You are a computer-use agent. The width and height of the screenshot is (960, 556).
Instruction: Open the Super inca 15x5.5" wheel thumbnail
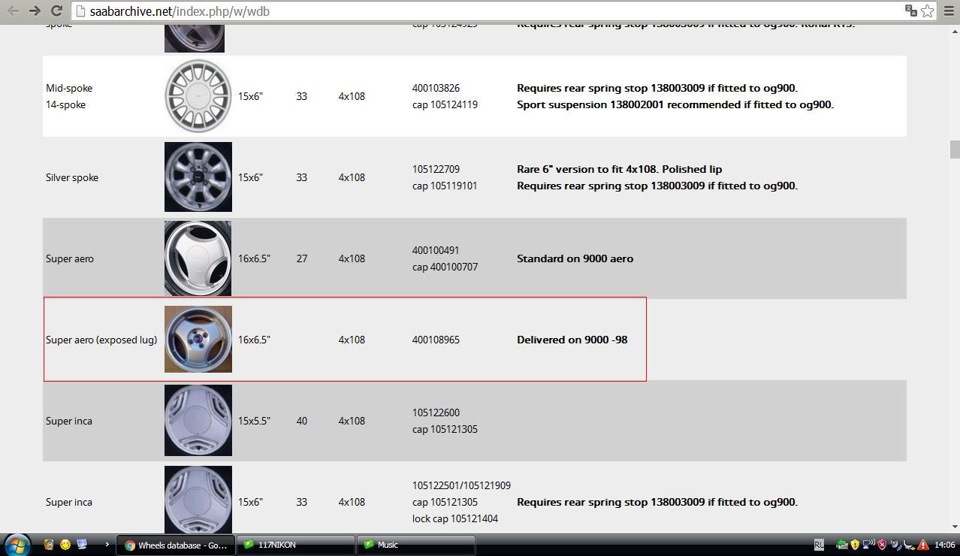pyautogui.click(x=198, y=420)
